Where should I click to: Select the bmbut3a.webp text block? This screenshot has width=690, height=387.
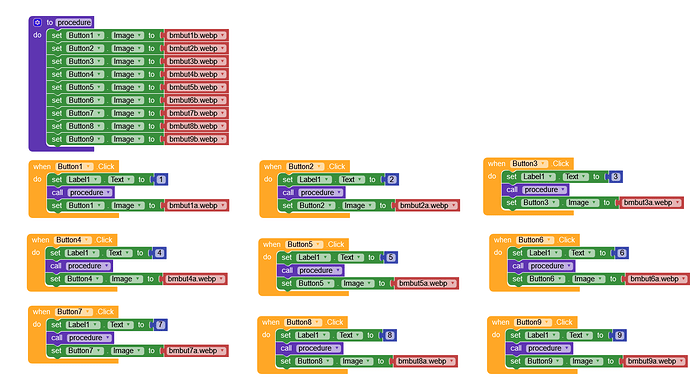651,203
